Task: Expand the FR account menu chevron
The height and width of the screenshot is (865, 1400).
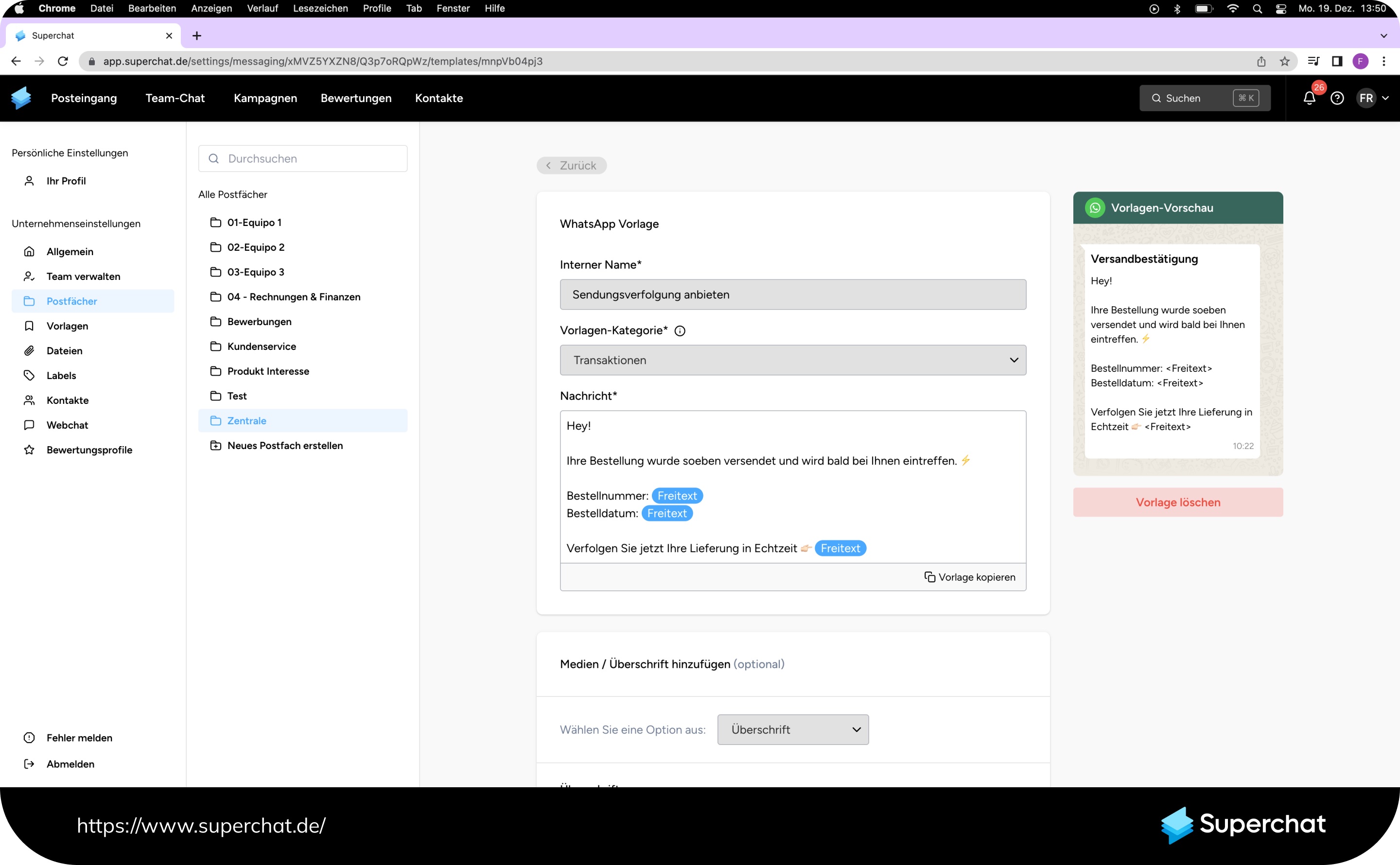Action: (x=1385, y=98)
